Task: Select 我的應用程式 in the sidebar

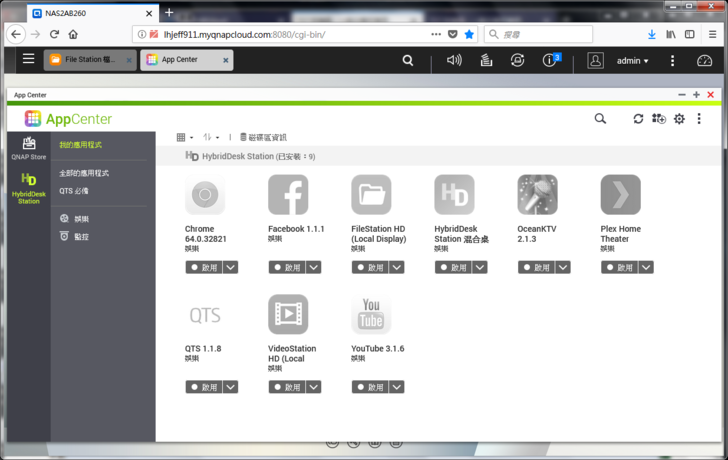Action: pyautogui.click(x=80, y=145)
